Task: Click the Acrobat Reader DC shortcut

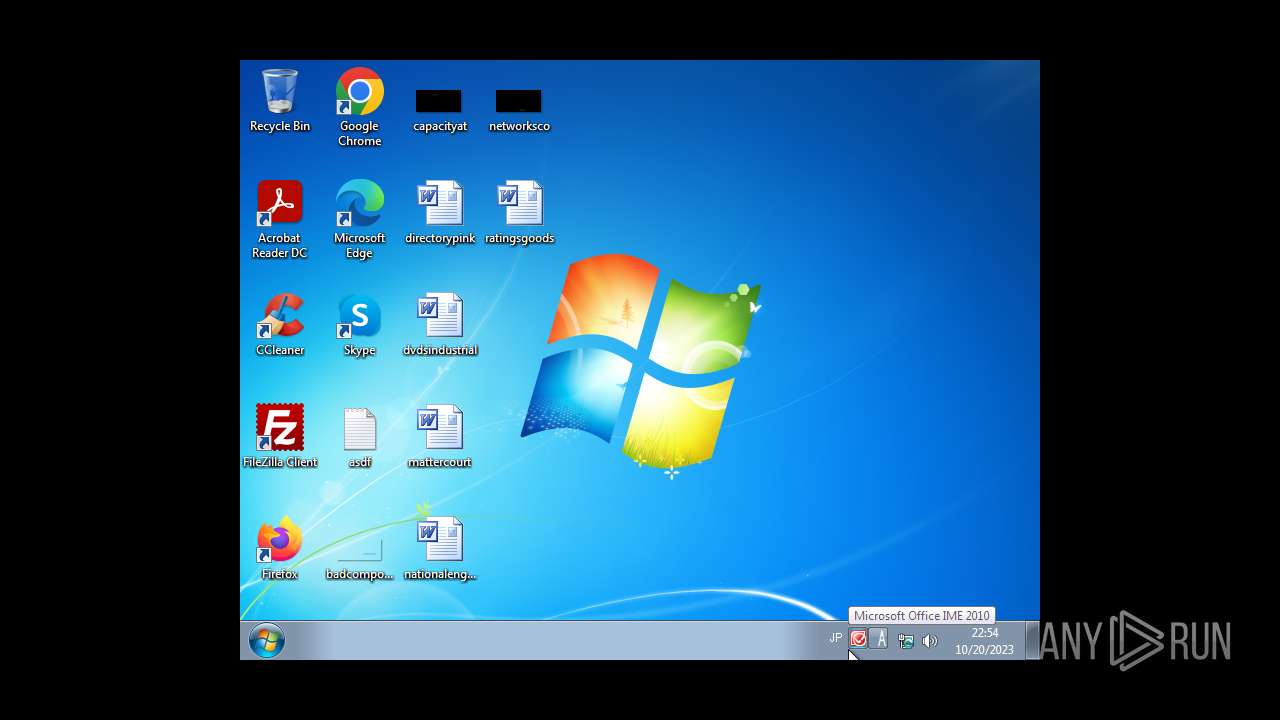Action: tap(280, 219)
